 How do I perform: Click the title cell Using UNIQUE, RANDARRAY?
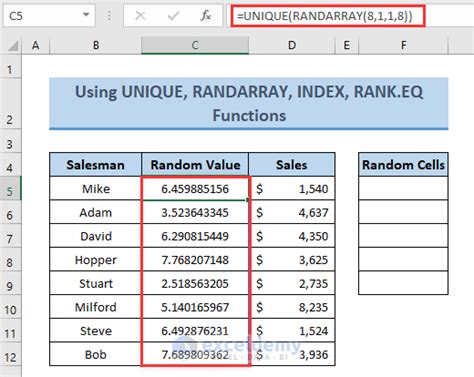click(249, 103)
